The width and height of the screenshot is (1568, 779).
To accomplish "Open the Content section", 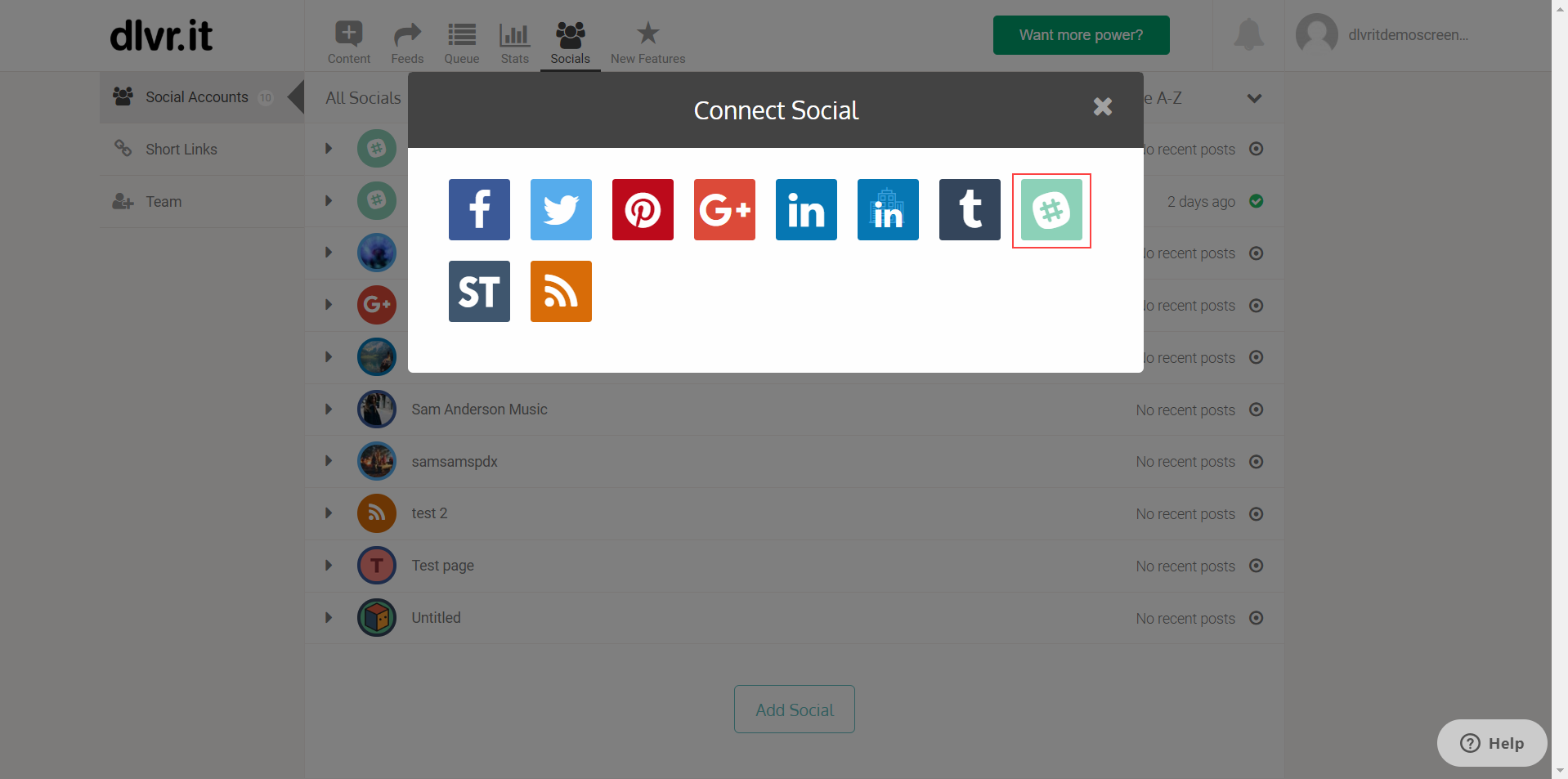I will (x=349, y=43).
